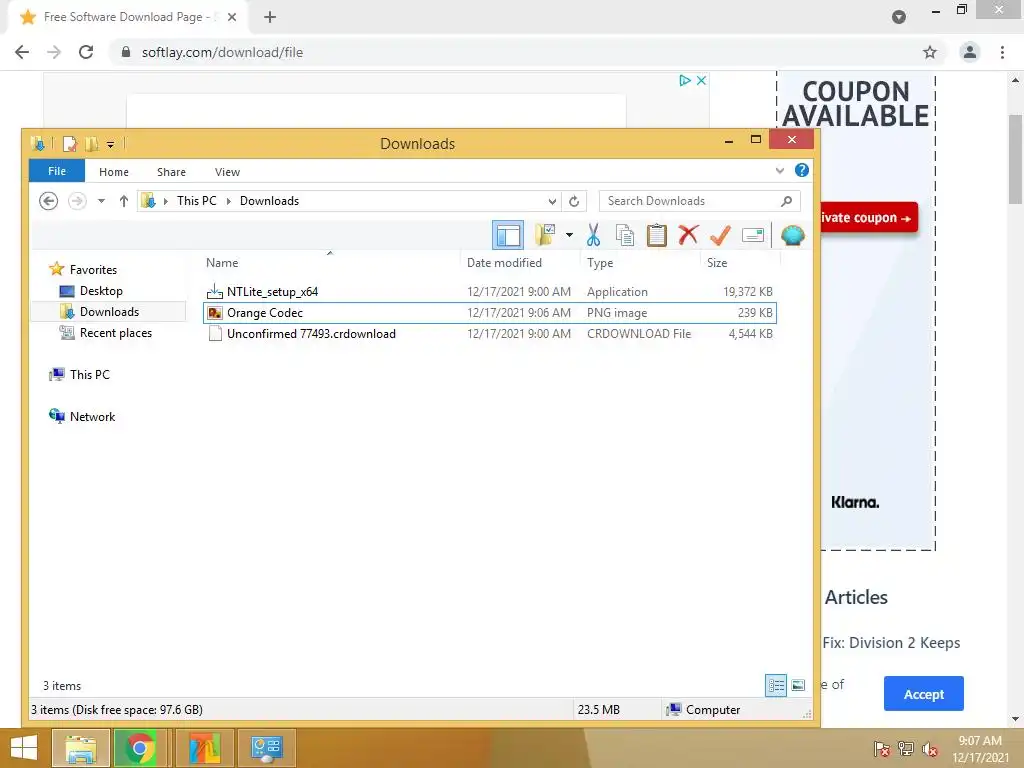Viewport: 1024px width, 768px height.
Task: Delete the file with the red X icon
Action: pos(688,234)
